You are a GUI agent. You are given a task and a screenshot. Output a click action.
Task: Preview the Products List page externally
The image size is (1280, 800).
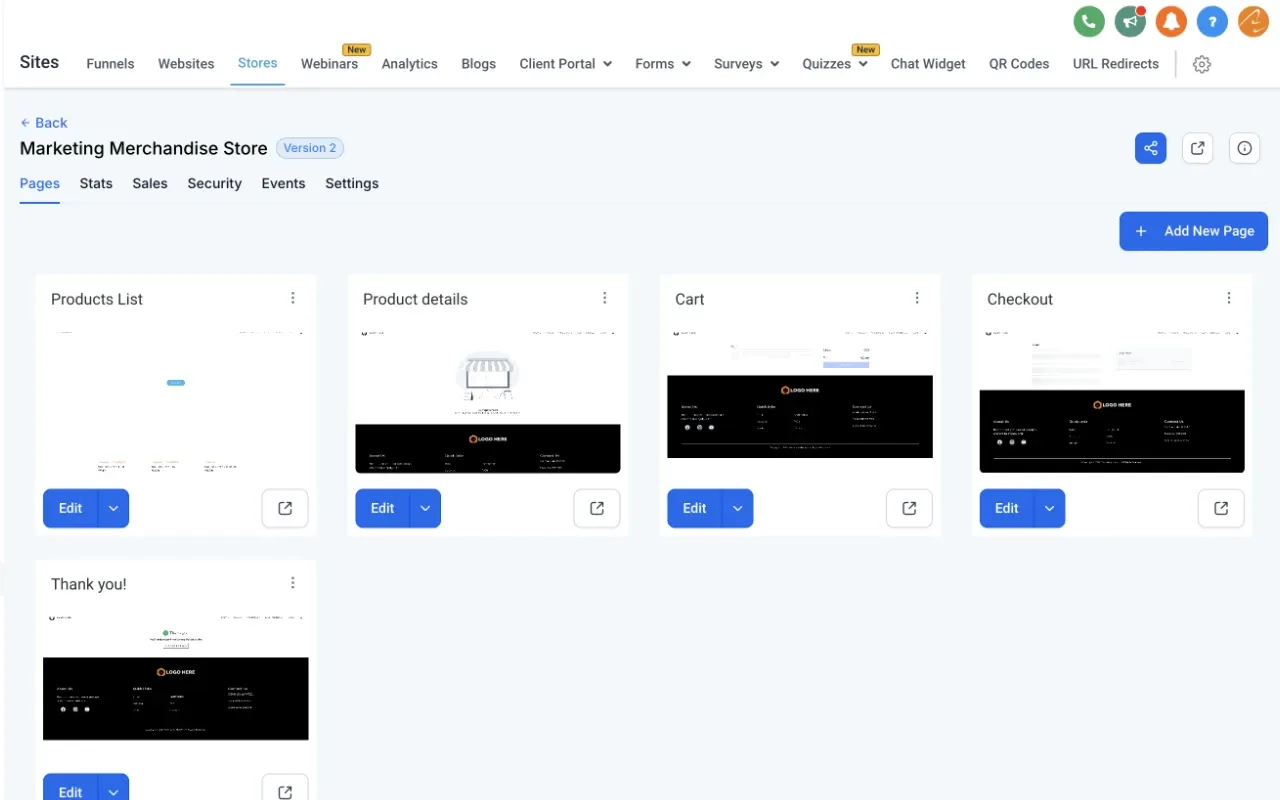pyautogui.click(x=284, y=508)
